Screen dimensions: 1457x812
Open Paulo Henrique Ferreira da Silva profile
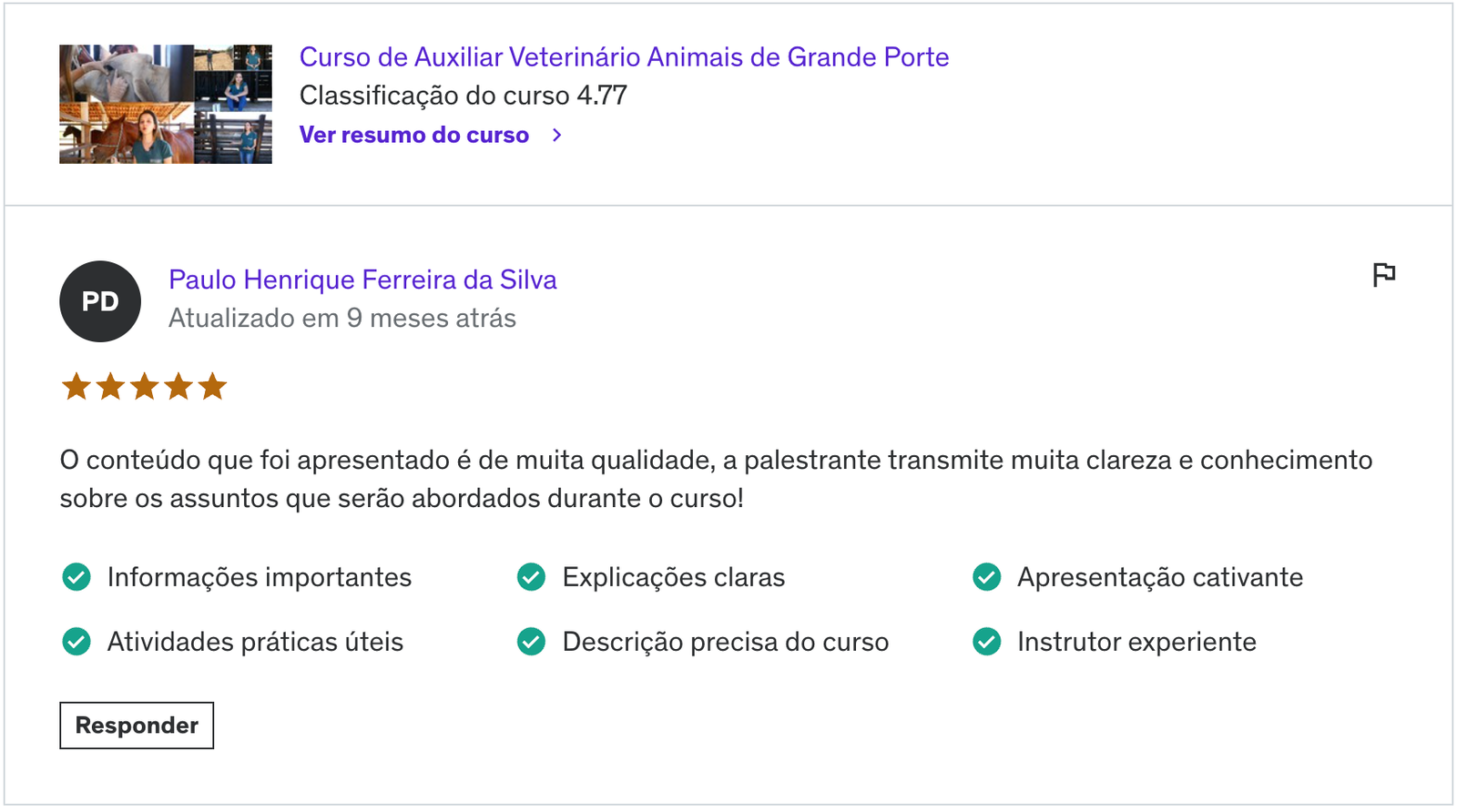[x=362, y=279]
